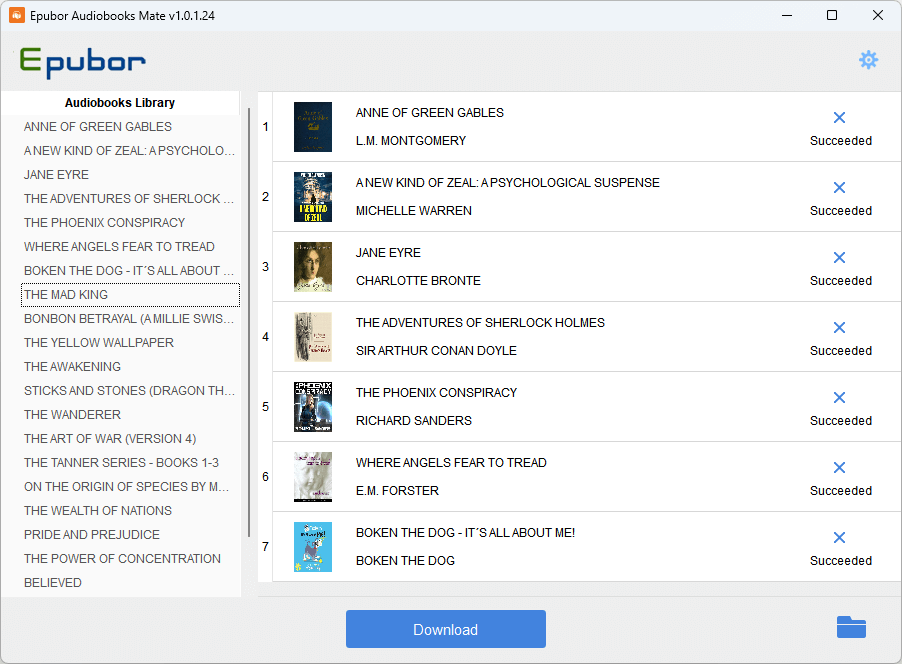This screenshot has width=902, height=664.
Task: Click author RICHARD SANDERS
Action: pos(414,421)
